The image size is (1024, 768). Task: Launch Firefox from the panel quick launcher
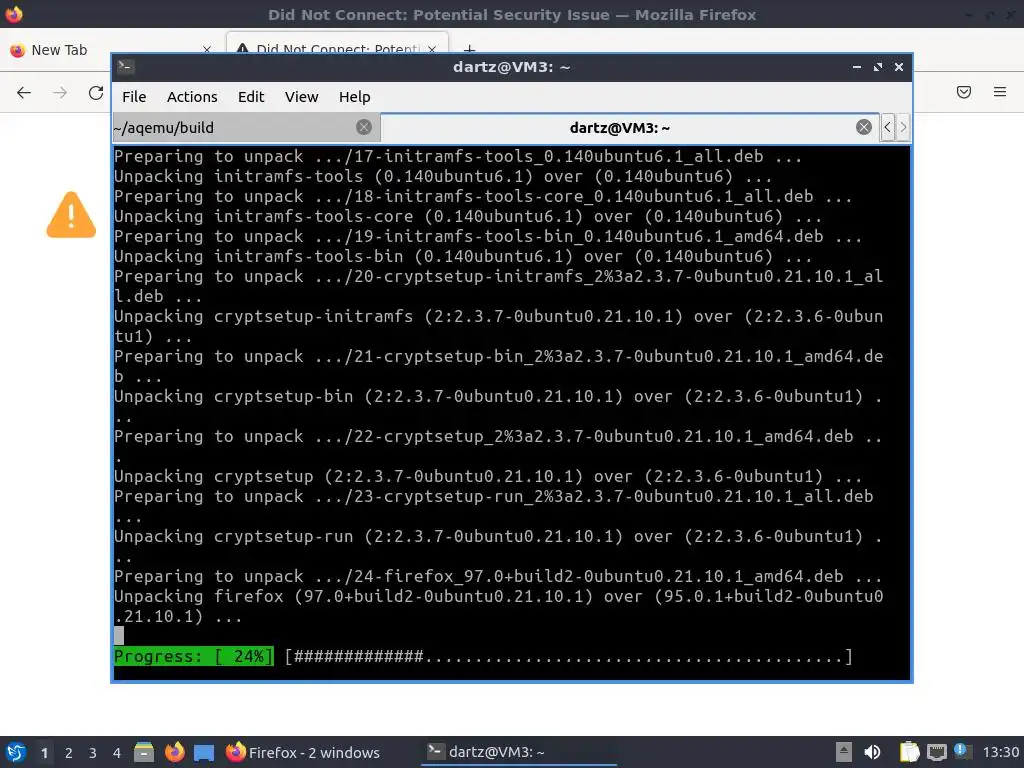point(174,752)
